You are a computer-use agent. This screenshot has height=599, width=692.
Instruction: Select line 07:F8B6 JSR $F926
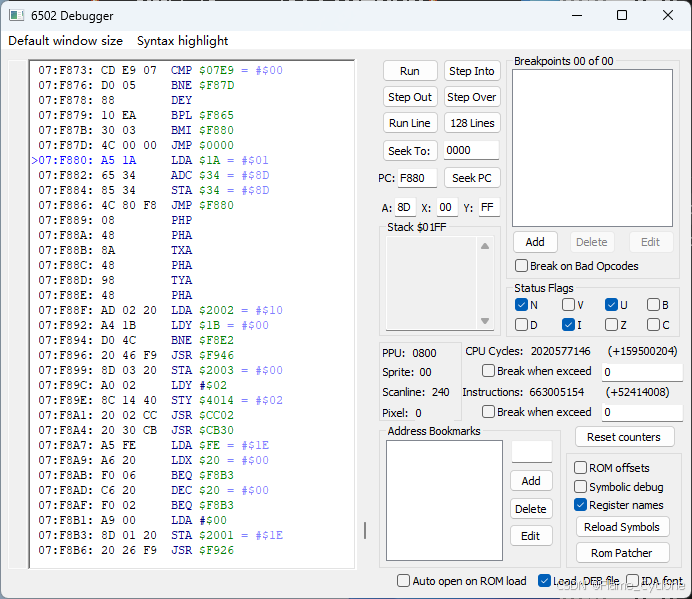coord(136,550)
